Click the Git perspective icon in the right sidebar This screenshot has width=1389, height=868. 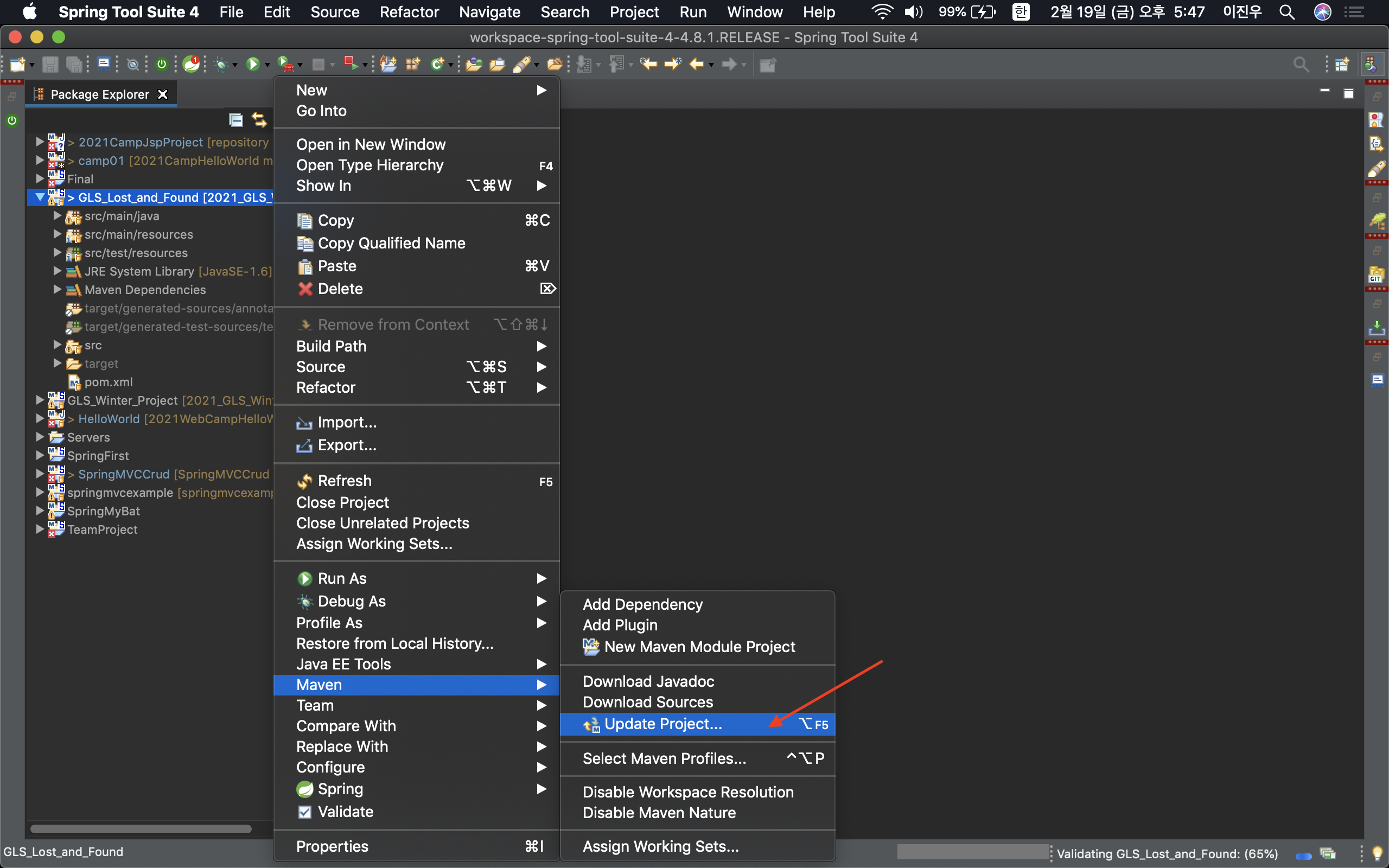pos(1376,276)
